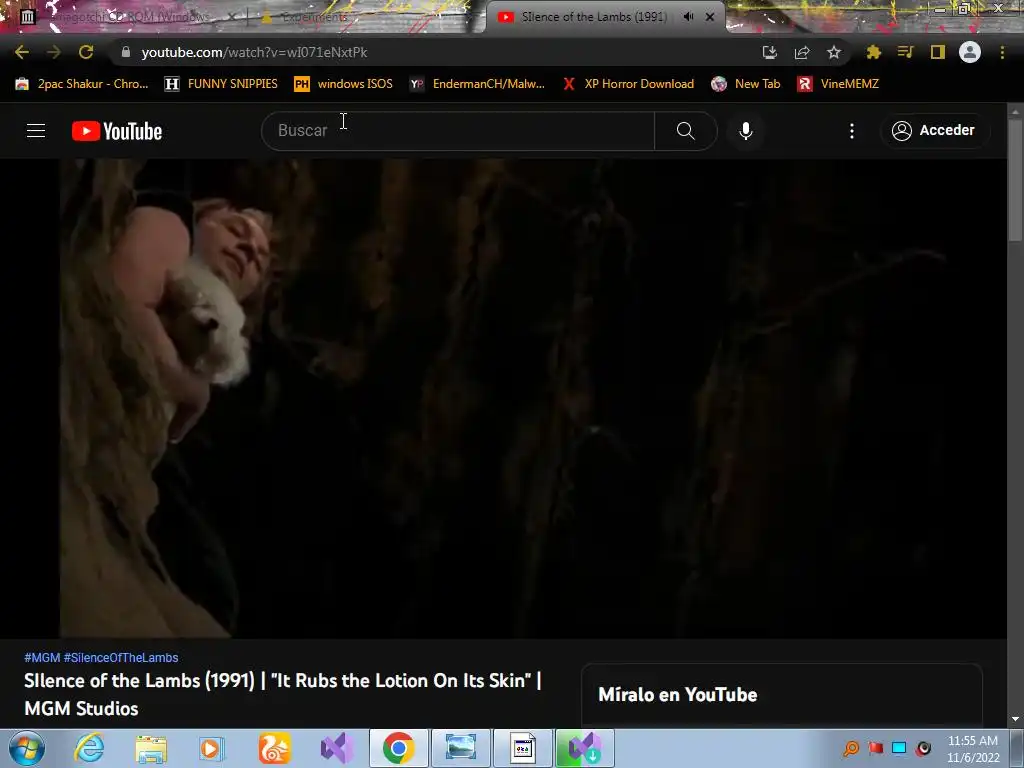Click the scrollbar down arrow
The height and width of the screenshot is (768, 1024).
pos(1016,719)
